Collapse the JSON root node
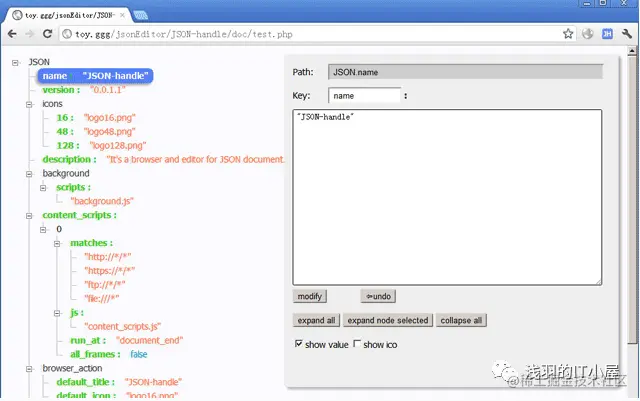Viewport: 640px width, 401px height. (15, 62)
